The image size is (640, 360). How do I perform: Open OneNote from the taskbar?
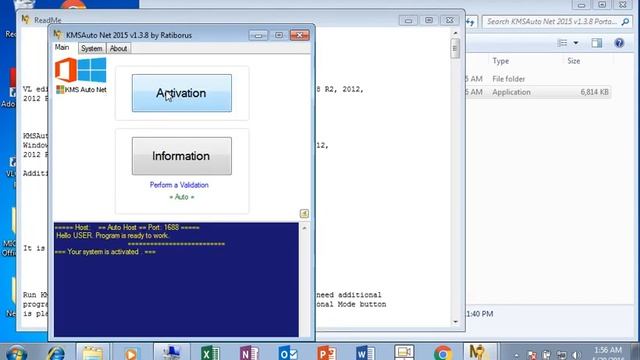click(249, 353)
